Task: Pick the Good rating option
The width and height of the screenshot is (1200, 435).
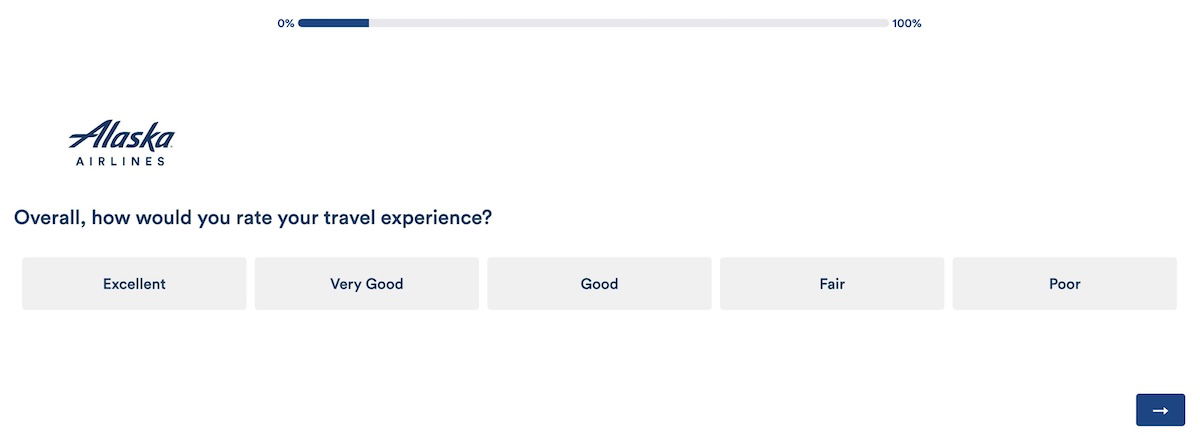Action: (599, 284)
